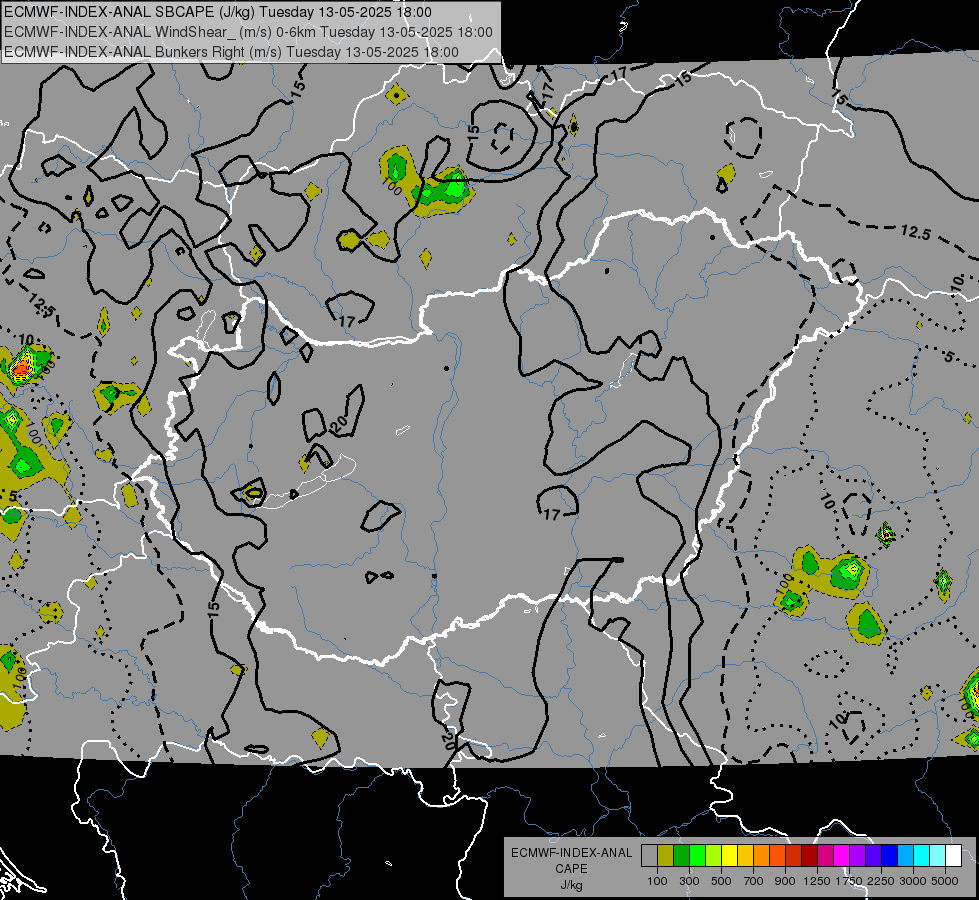
Task: Select the cyan legend swatch
Action: coord(922,855)
